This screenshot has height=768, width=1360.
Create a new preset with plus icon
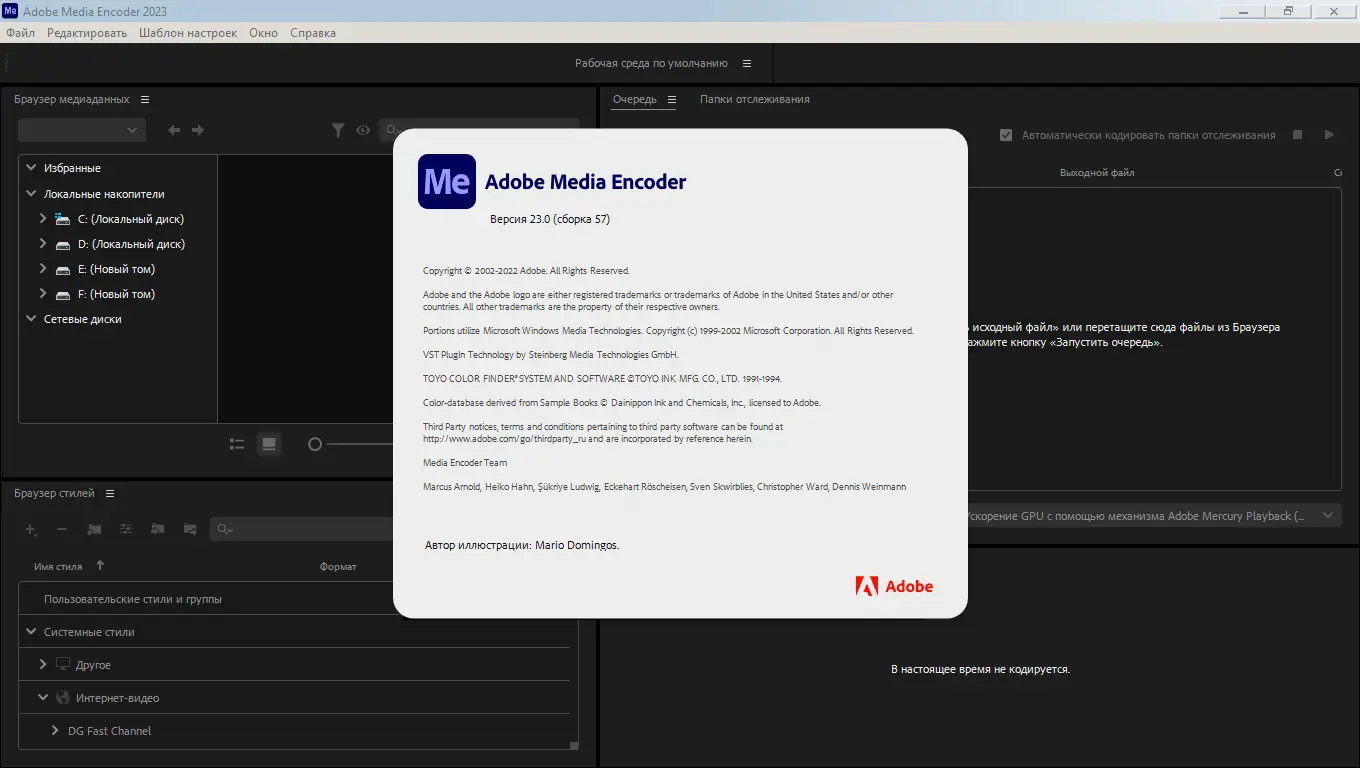coord(31,529)
